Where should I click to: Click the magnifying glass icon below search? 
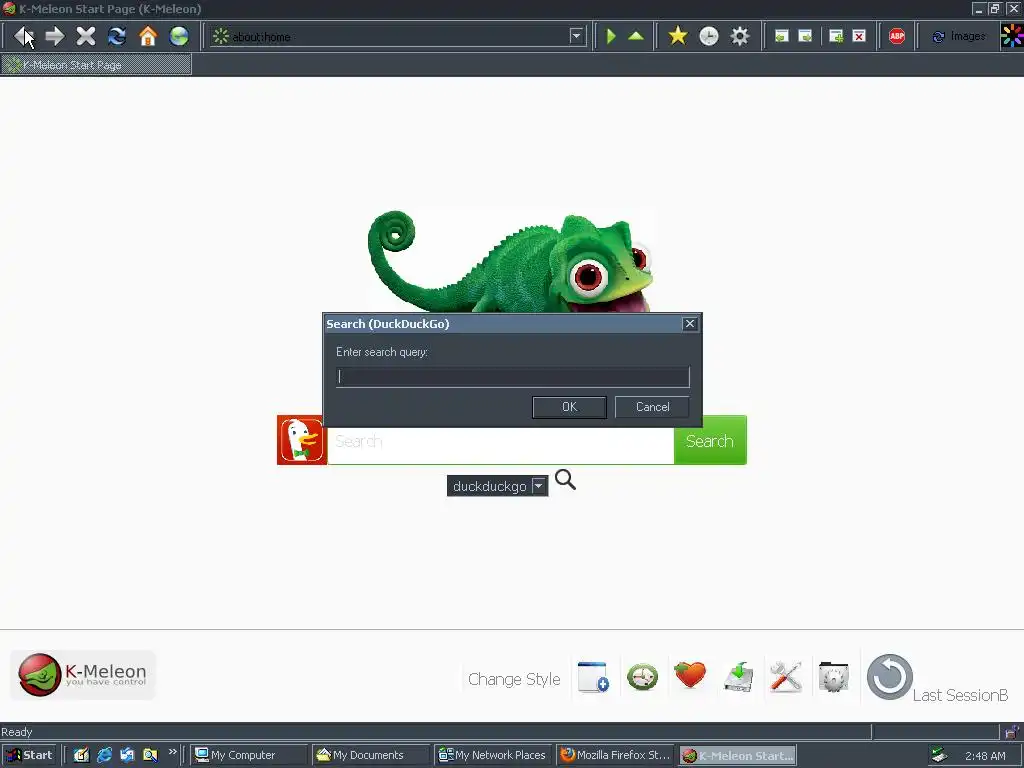pos(566,480)
